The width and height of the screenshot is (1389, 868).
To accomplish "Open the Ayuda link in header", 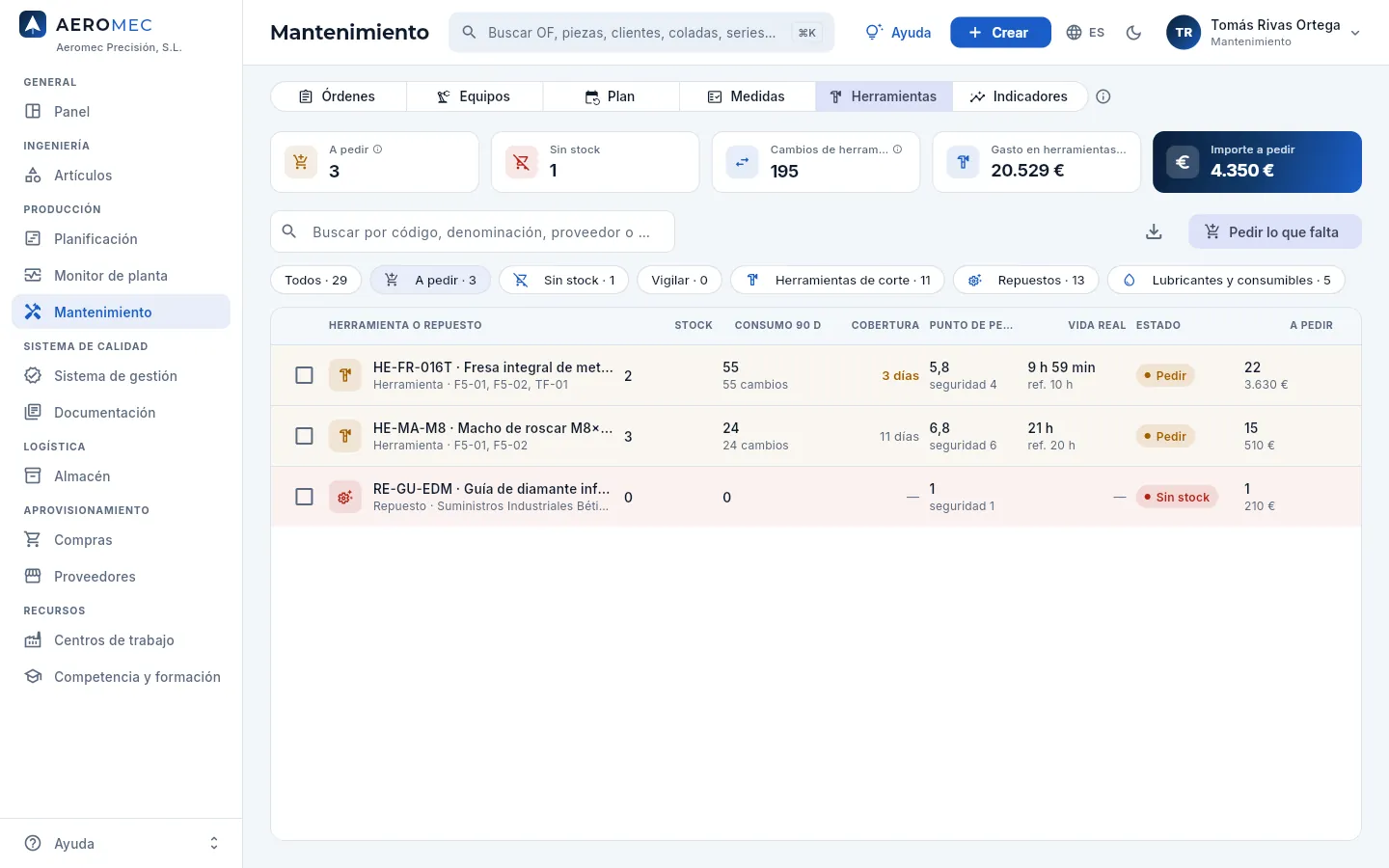I will 898,33.
